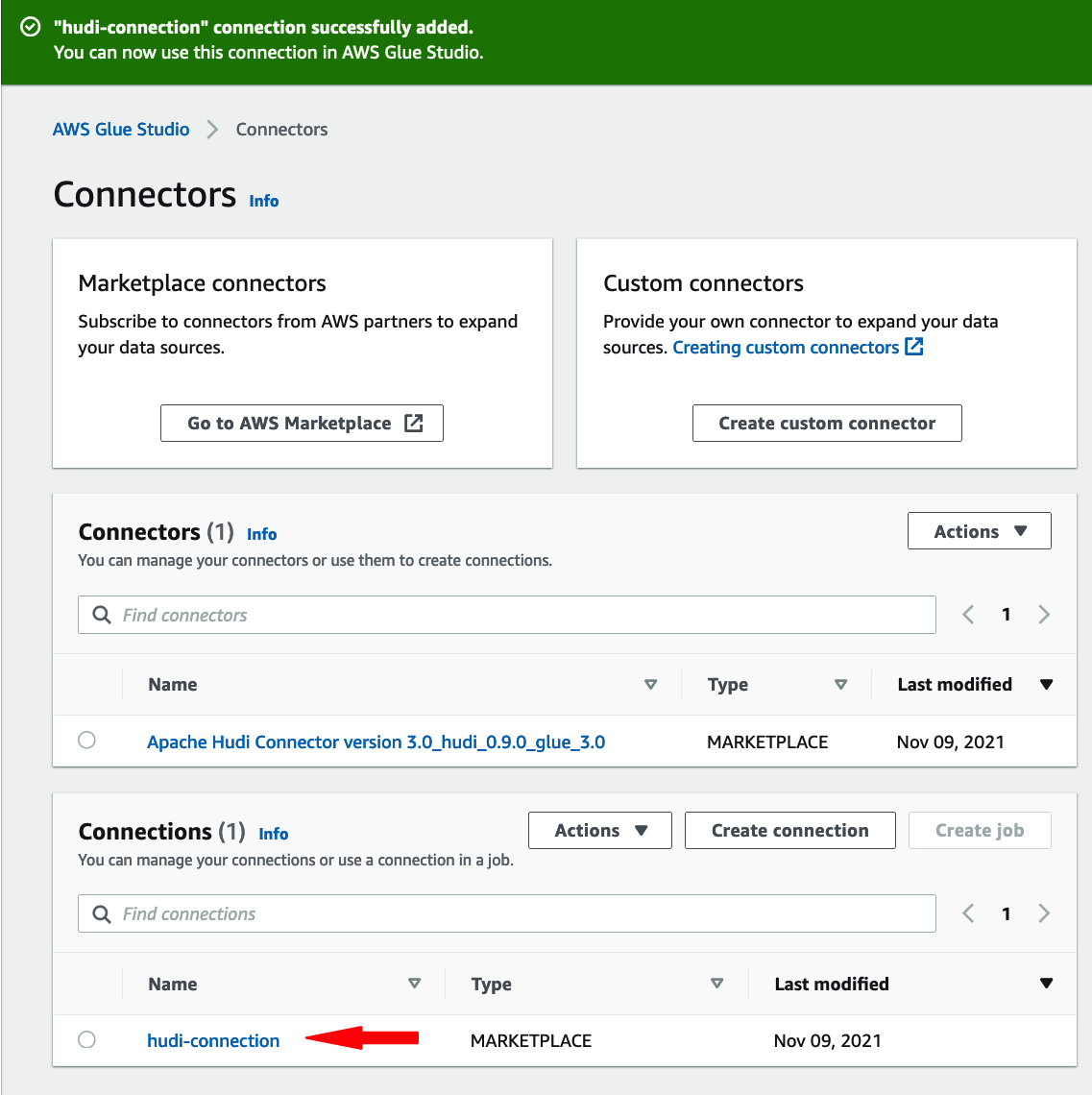The height and width of the screenshot is (1095, 1092).
Task: Click Nov 09, 2021 date in Connections table
Action: 827,1040
